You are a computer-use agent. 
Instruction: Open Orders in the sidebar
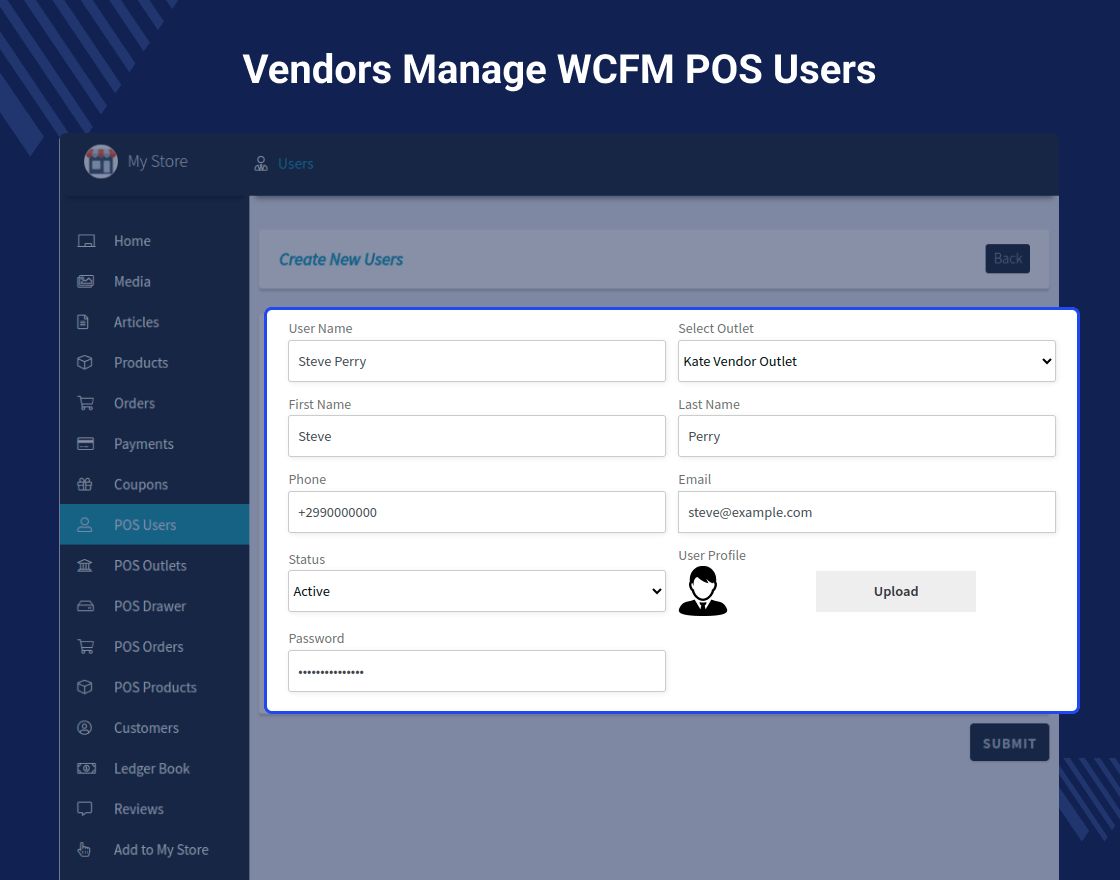pyautogui.click(x=155, y=403)
